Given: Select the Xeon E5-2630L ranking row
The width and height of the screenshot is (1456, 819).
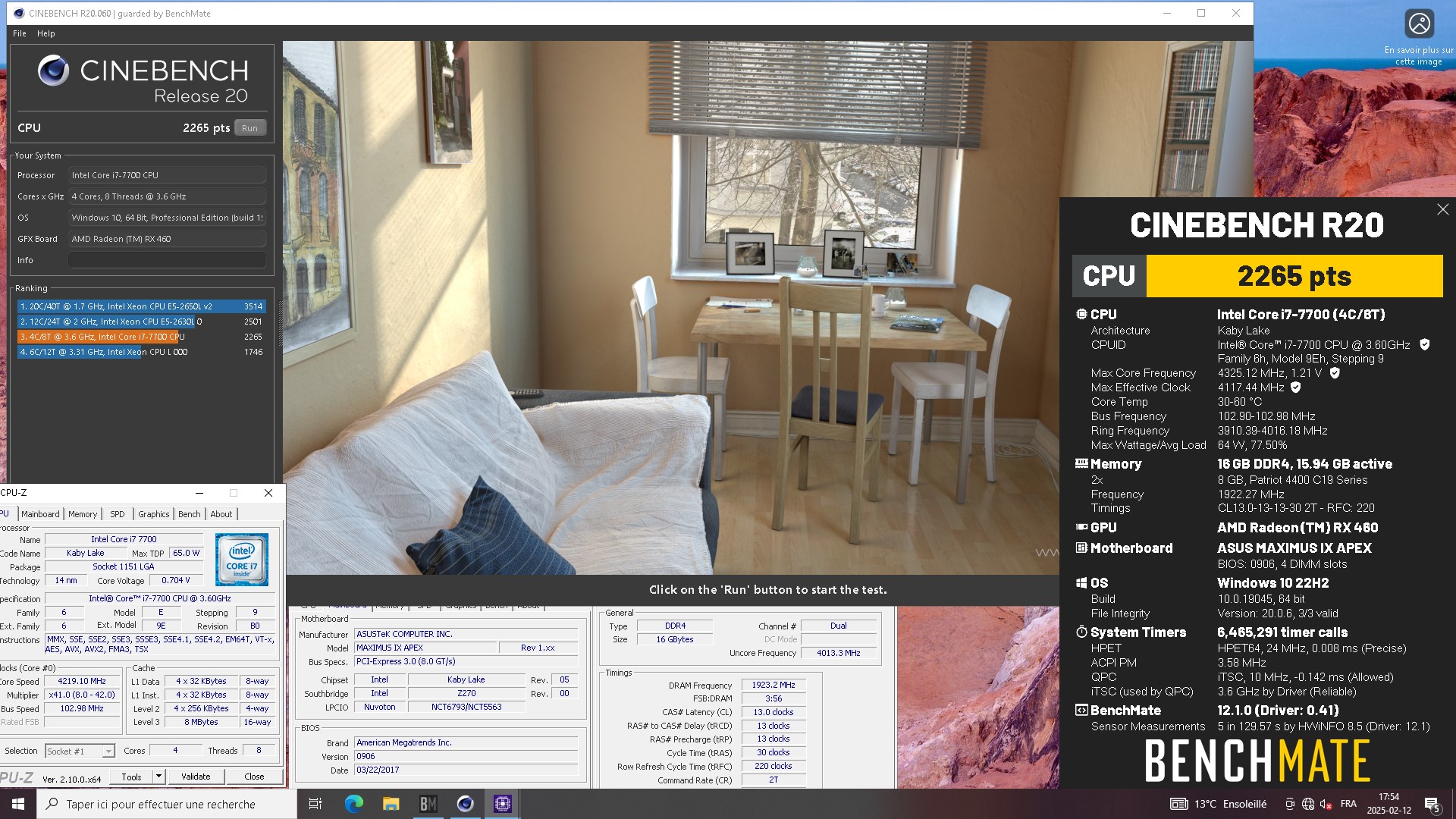Looking at the screenshot, I should click(141, 322).
